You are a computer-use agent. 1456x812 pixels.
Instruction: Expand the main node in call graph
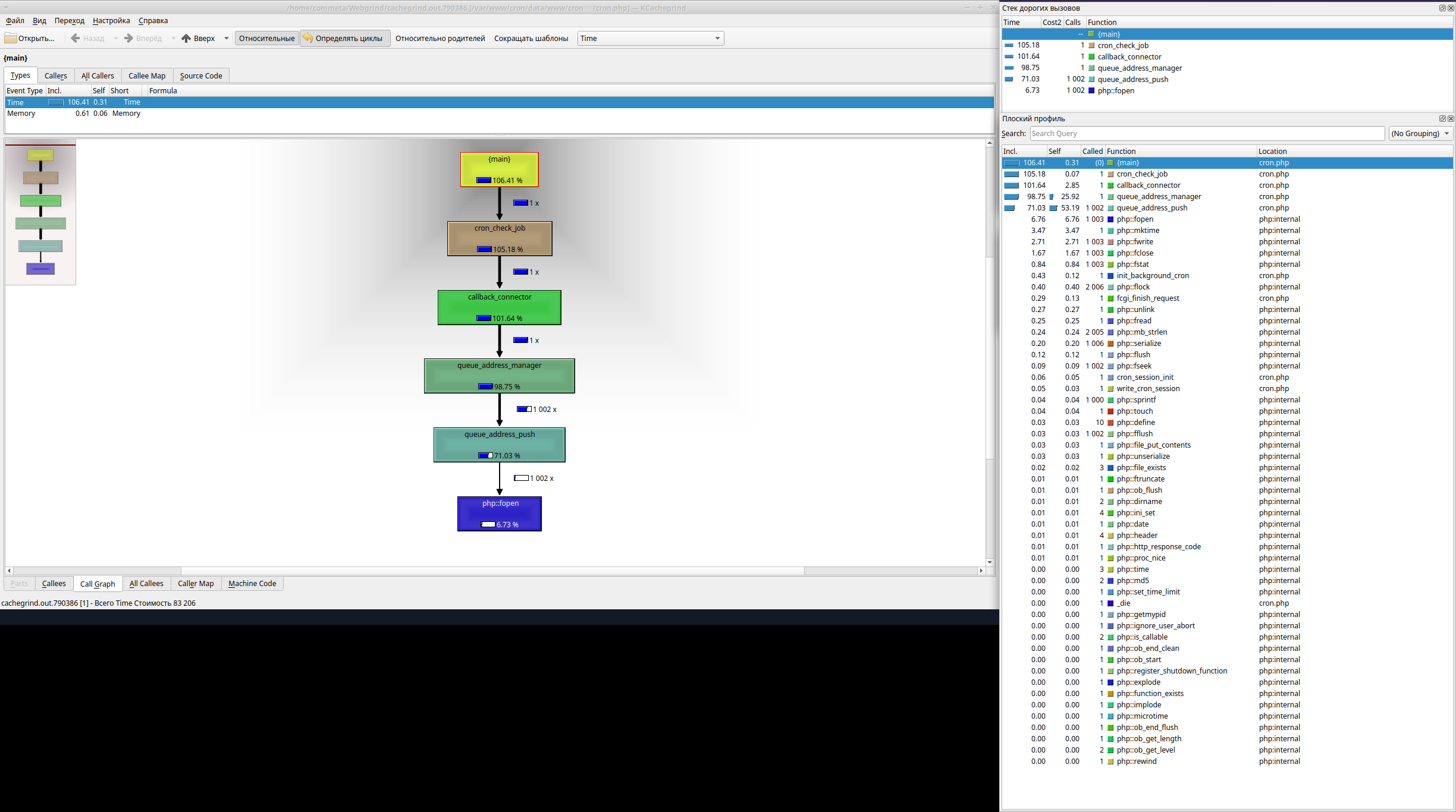tap(499, 169)
